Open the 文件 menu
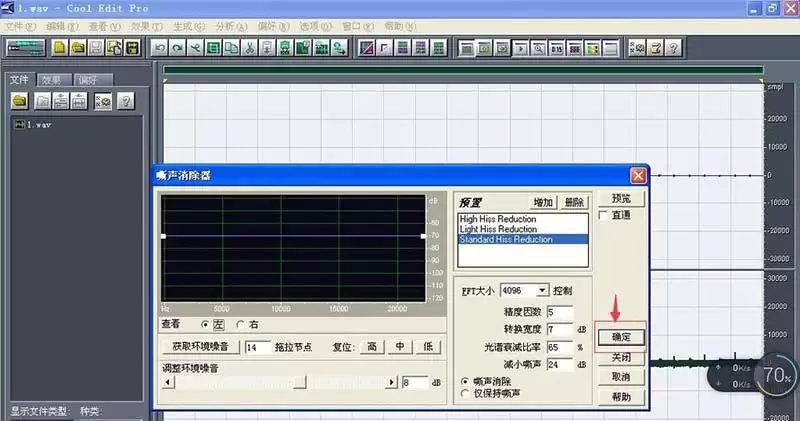Image resolution: width=800 pixels, height=421 pixels. (x=20, y=26)
